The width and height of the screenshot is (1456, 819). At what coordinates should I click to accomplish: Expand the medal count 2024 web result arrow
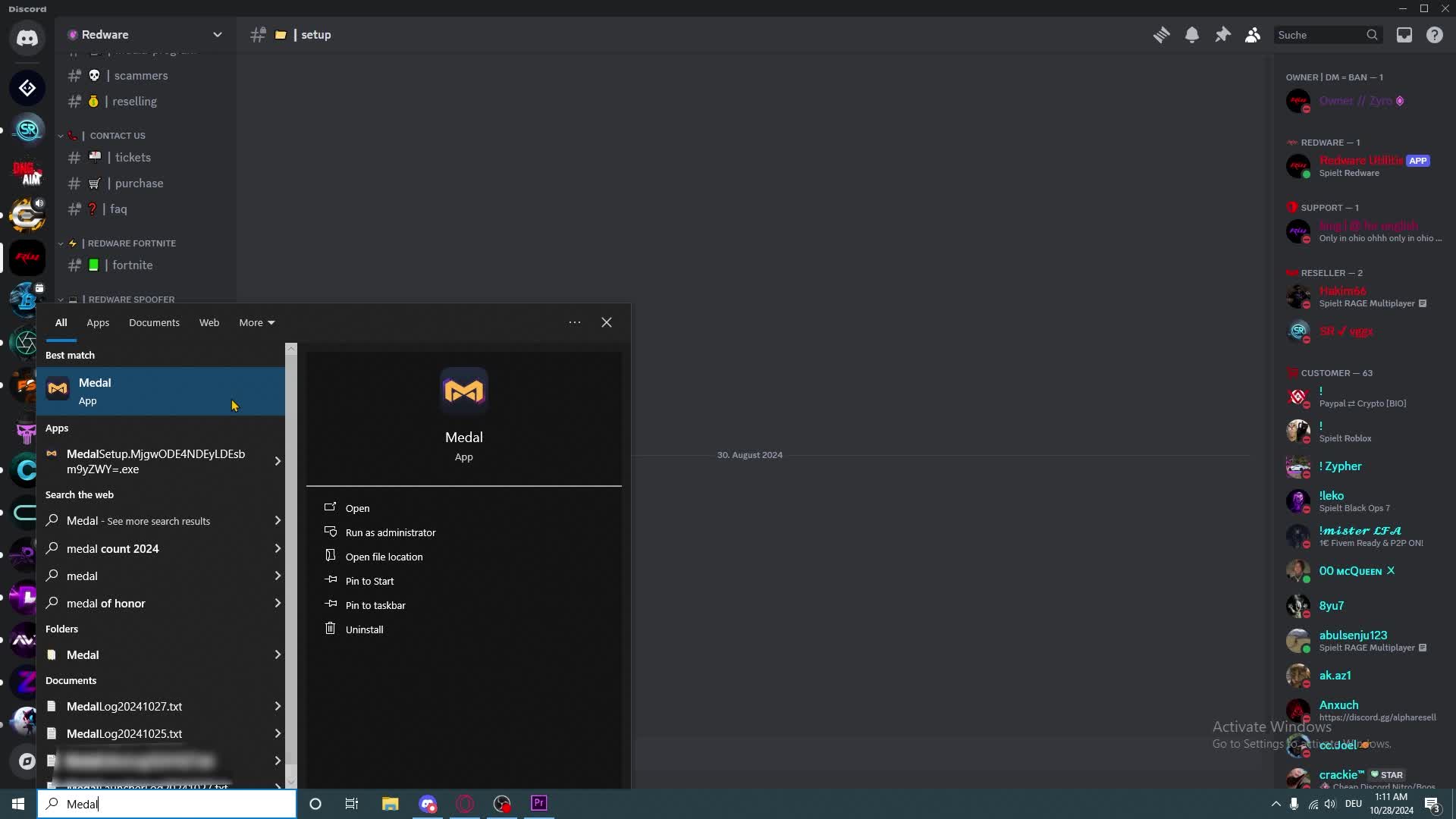pyautogui.click(x=278, y=548)
